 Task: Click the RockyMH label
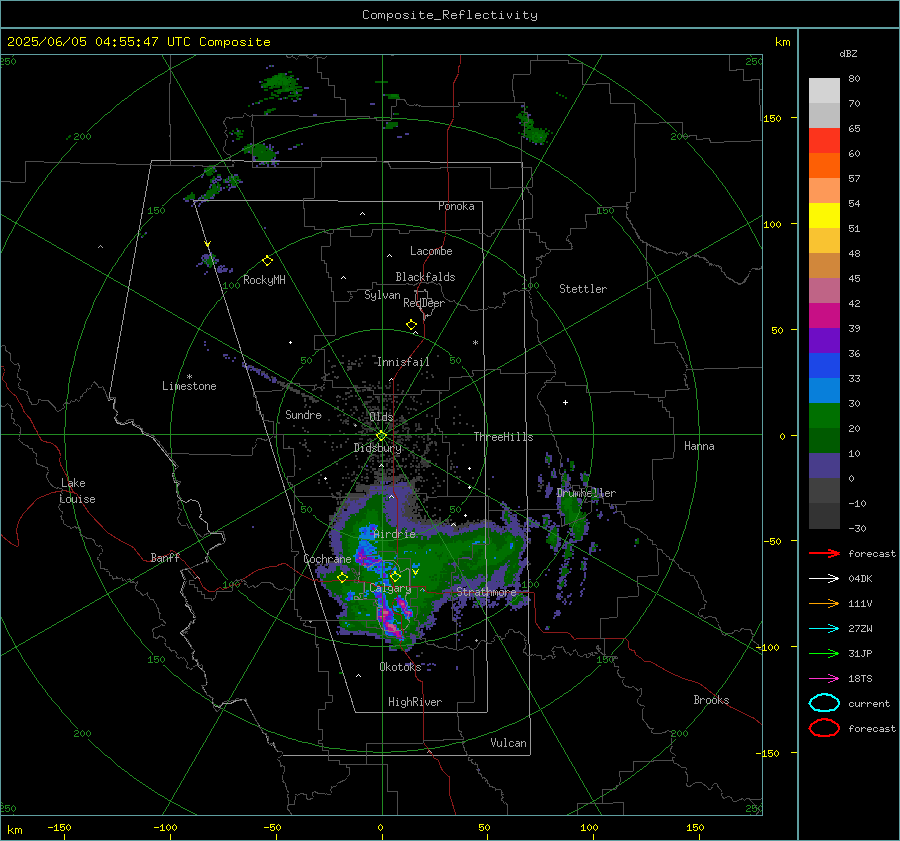pyautogui.click(x=264, y=280)
